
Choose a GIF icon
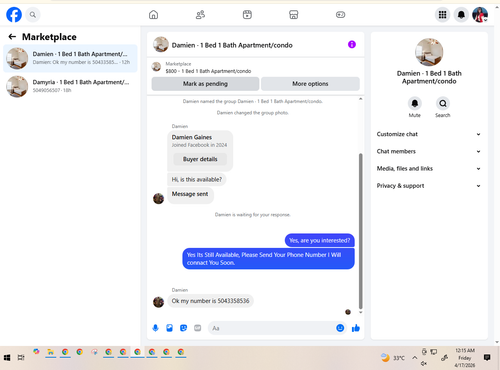click(198, 328)
